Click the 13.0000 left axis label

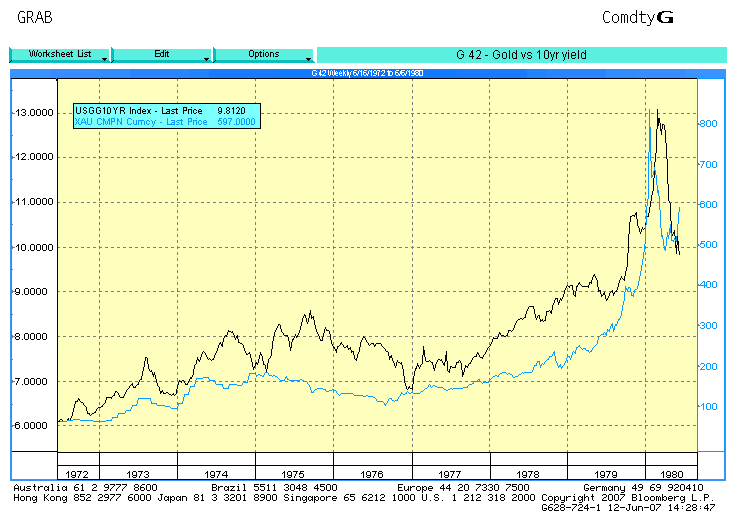tap(33, 113)
